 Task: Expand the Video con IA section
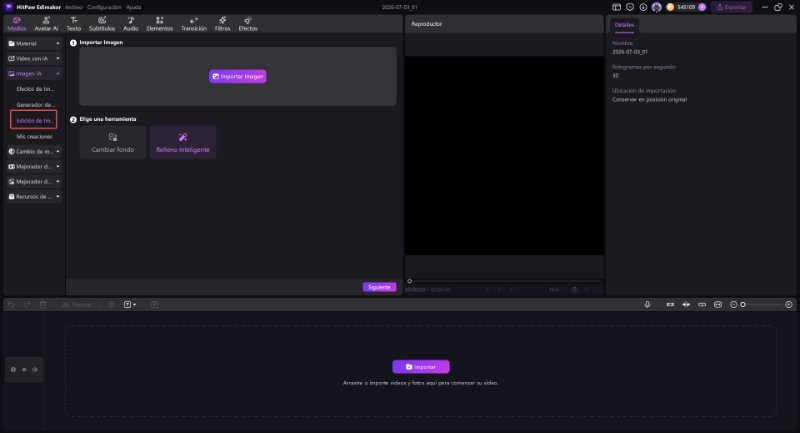(34, 59)
